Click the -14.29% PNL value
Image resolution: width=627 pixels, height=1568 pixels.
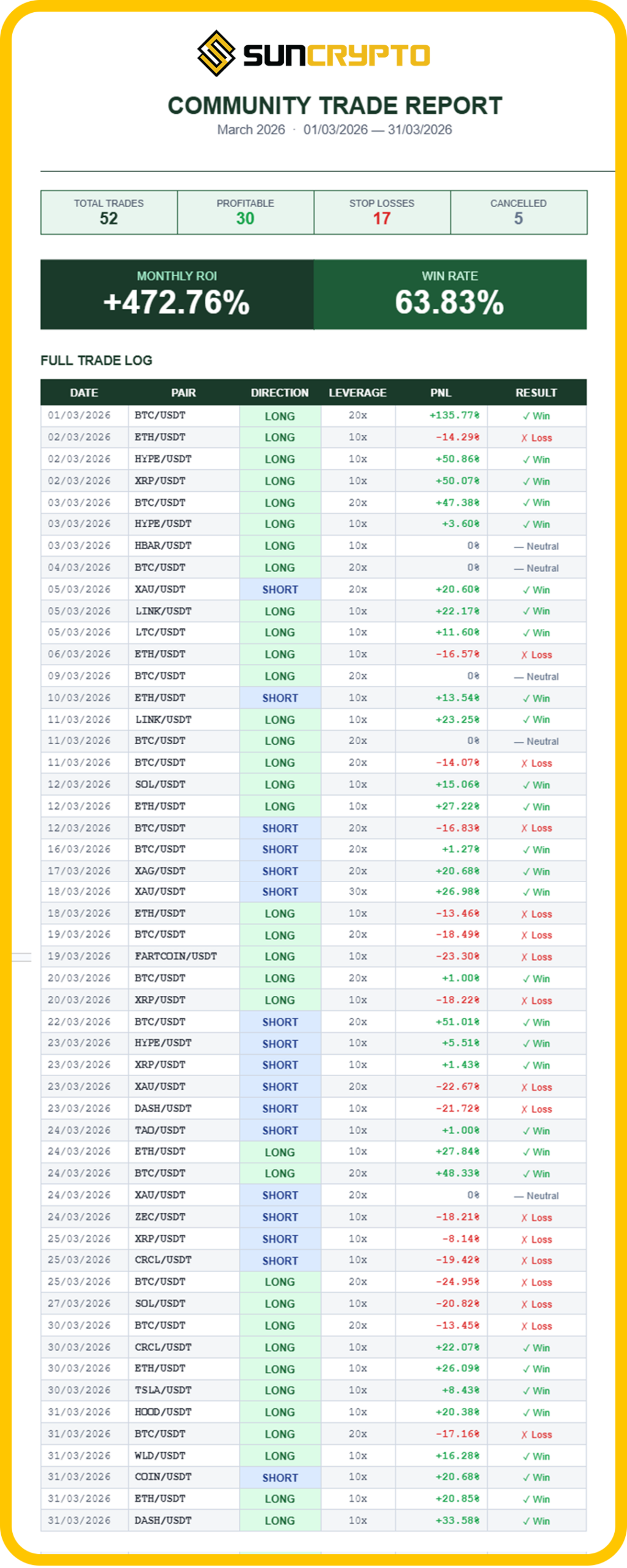coord(457,437)
